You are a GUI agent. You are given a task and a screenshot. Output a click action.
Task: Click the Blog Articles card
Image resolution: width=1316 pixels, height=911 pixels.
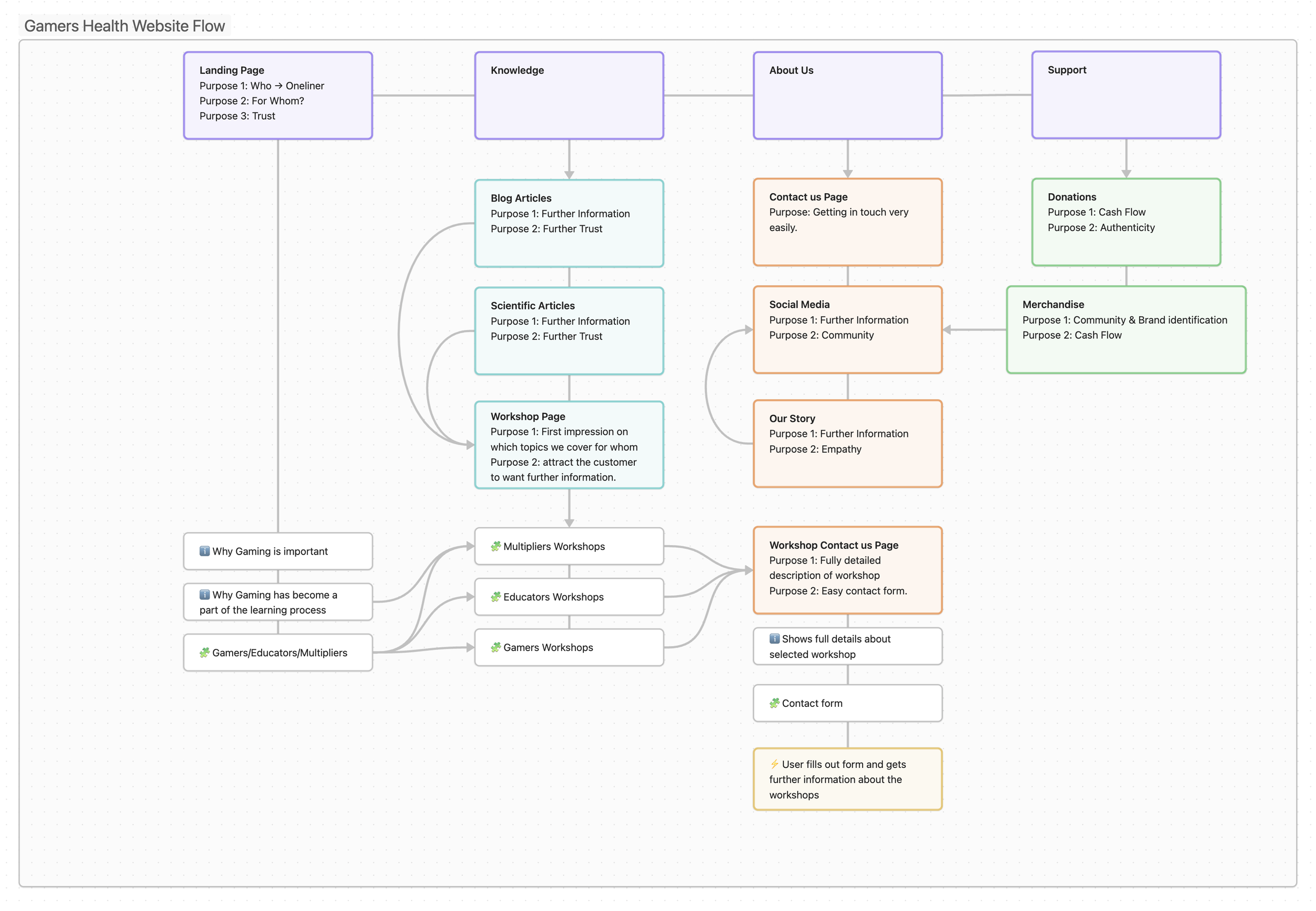pyautogui.click(x=569, y=223)
